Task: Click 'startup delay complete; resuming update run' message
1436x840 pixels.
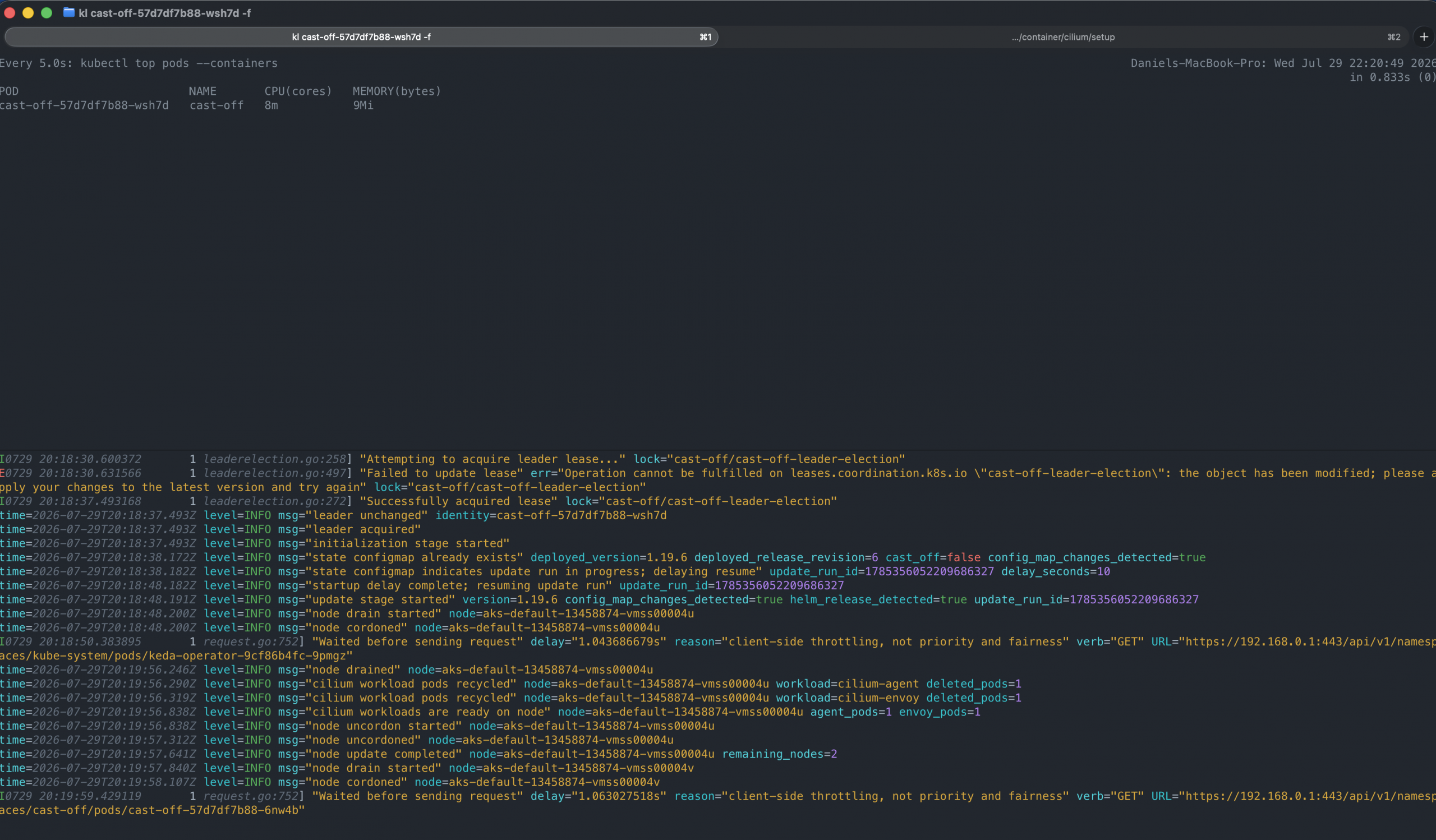Action: pos(459,585)
